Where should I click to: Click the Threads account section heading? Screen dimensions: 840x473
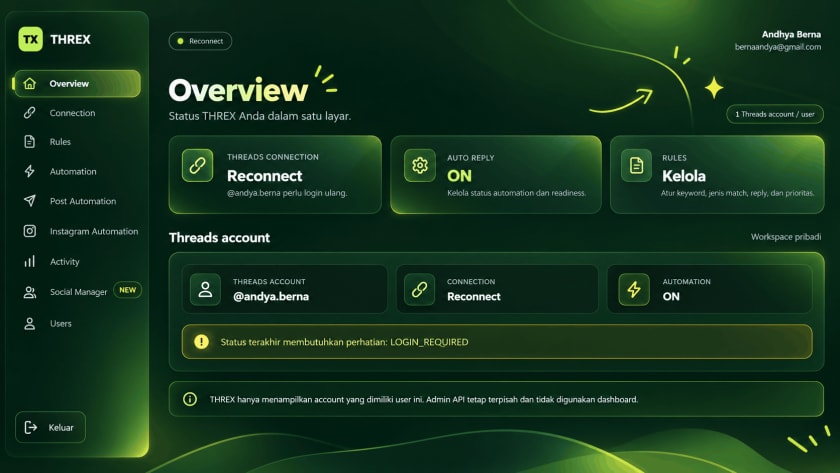[219, 237]
